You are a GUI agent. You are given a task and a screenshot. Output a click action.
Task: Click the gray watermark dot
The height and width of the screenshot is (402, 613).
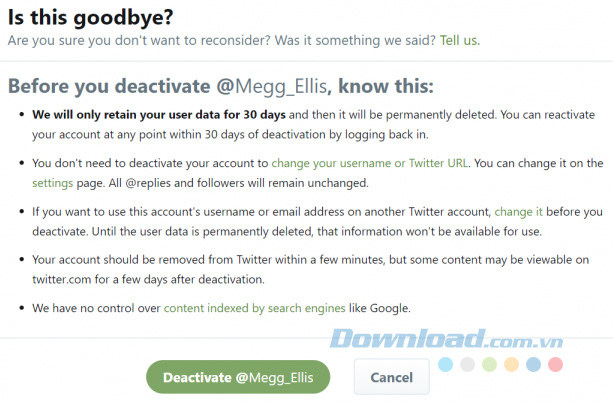[x=467, y=364]
